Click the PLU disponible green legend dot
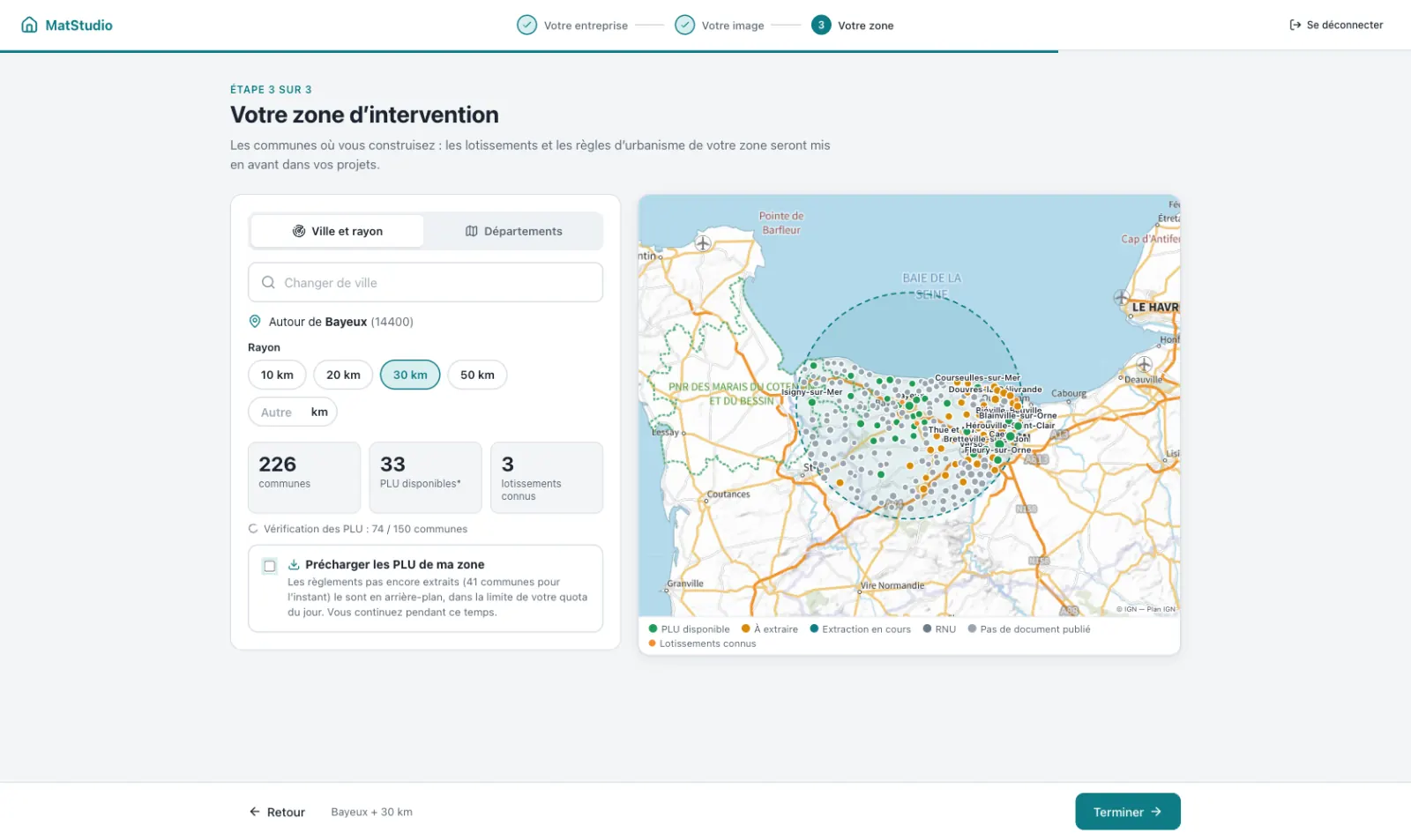 [x=653, y=628]
